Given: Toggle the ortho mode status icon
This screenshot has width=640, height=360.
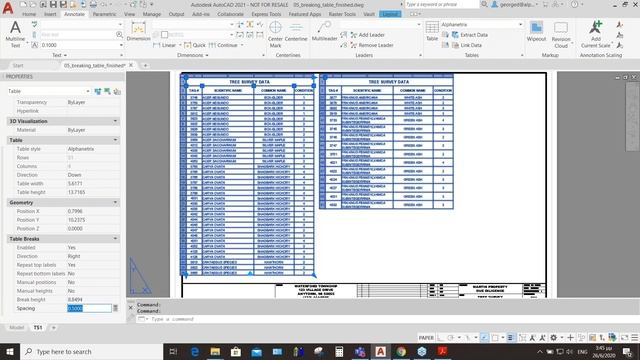Looking at the screenshot, I should [x=440, y=338].
